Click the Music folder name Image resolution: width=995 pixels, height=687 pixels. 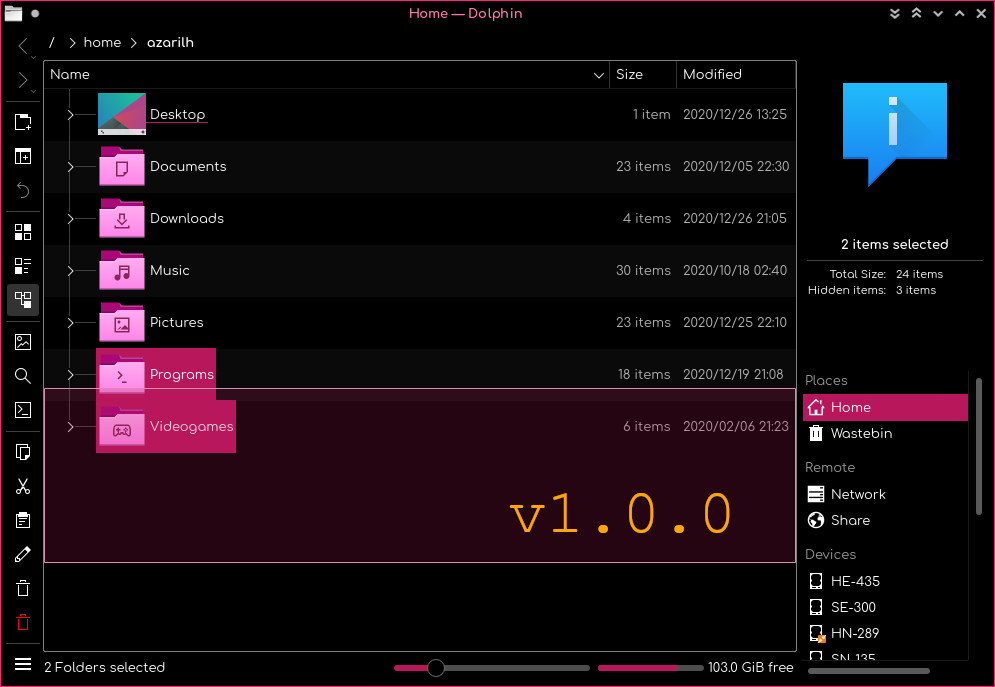point(169,270)
